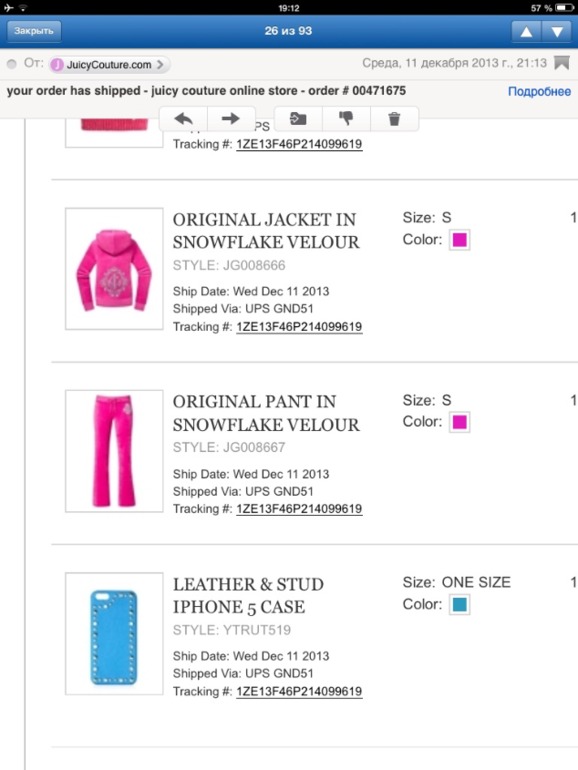Click the Закрыть button

coord(33,31)
